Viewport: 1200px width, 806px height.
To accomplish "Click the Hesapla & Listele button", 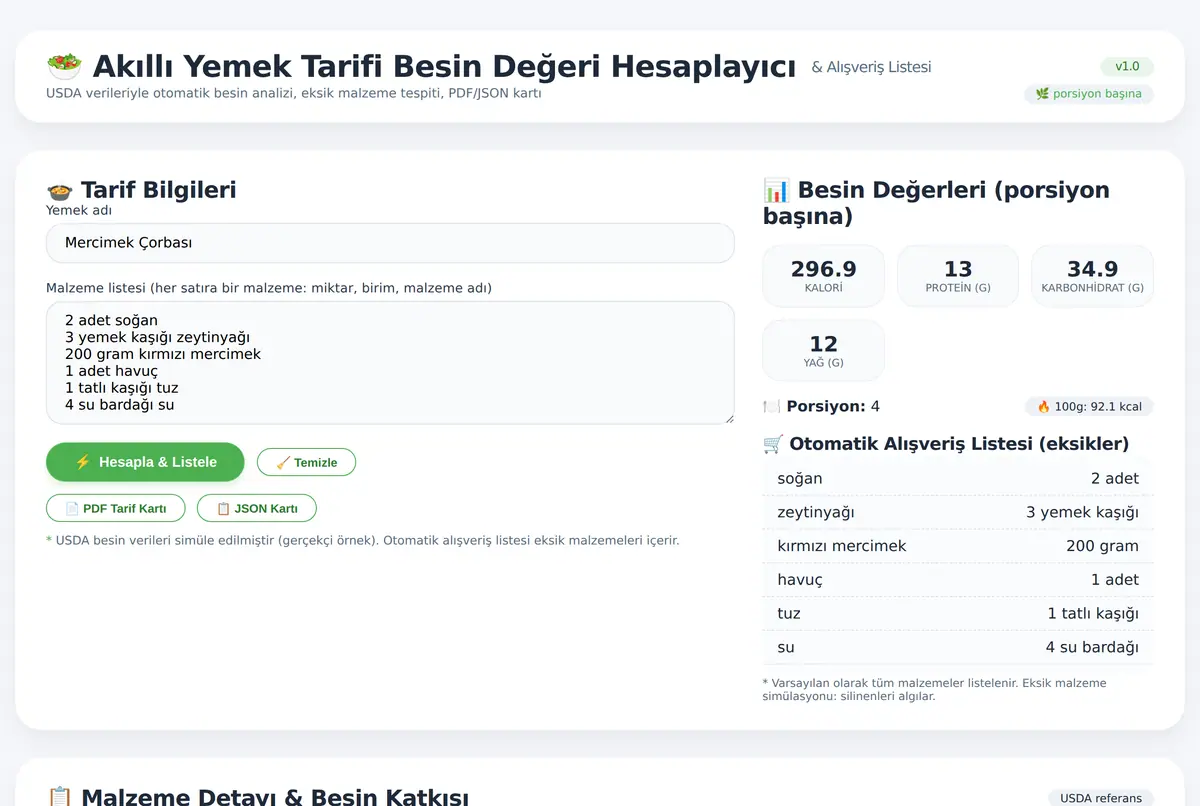I will tap(145, 462).
